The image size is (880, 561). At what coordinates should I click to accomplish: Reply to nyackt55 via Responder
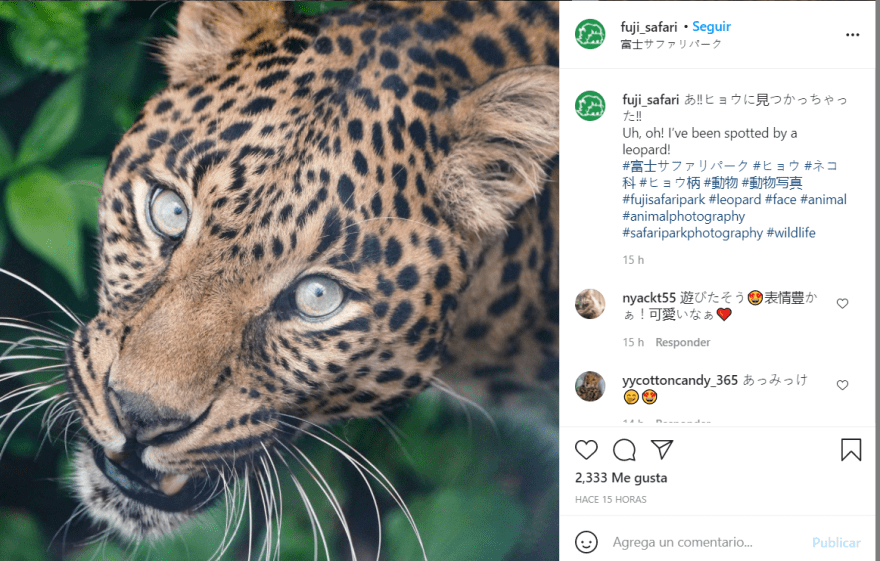pyautogui.click(x=682, y=342)
